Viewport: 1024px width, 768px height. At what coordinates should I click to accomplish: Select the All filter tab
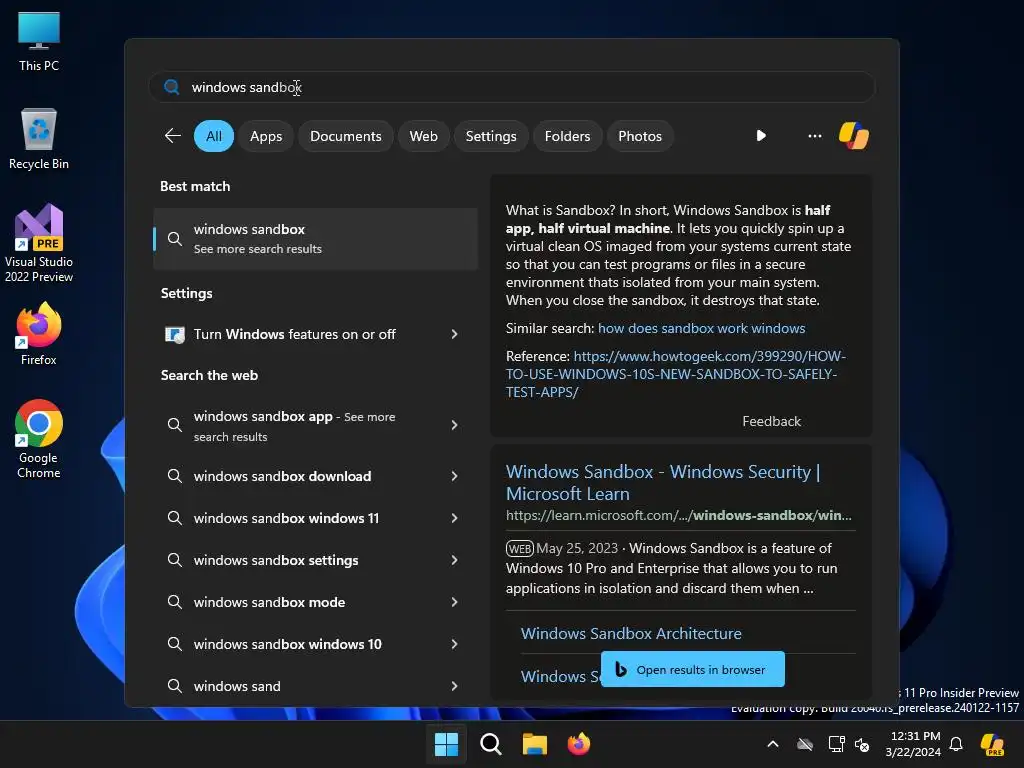click(x=214, y=136)
